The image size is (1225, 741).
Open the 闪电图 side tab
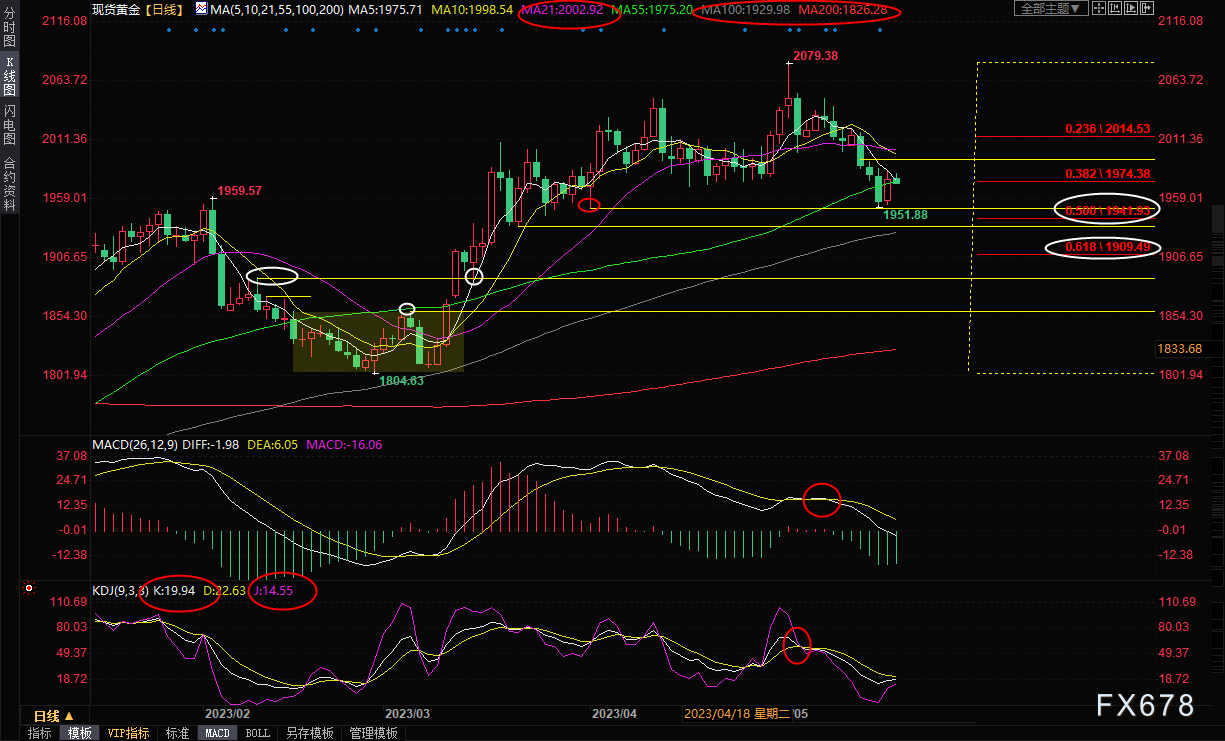pos(9,125)
